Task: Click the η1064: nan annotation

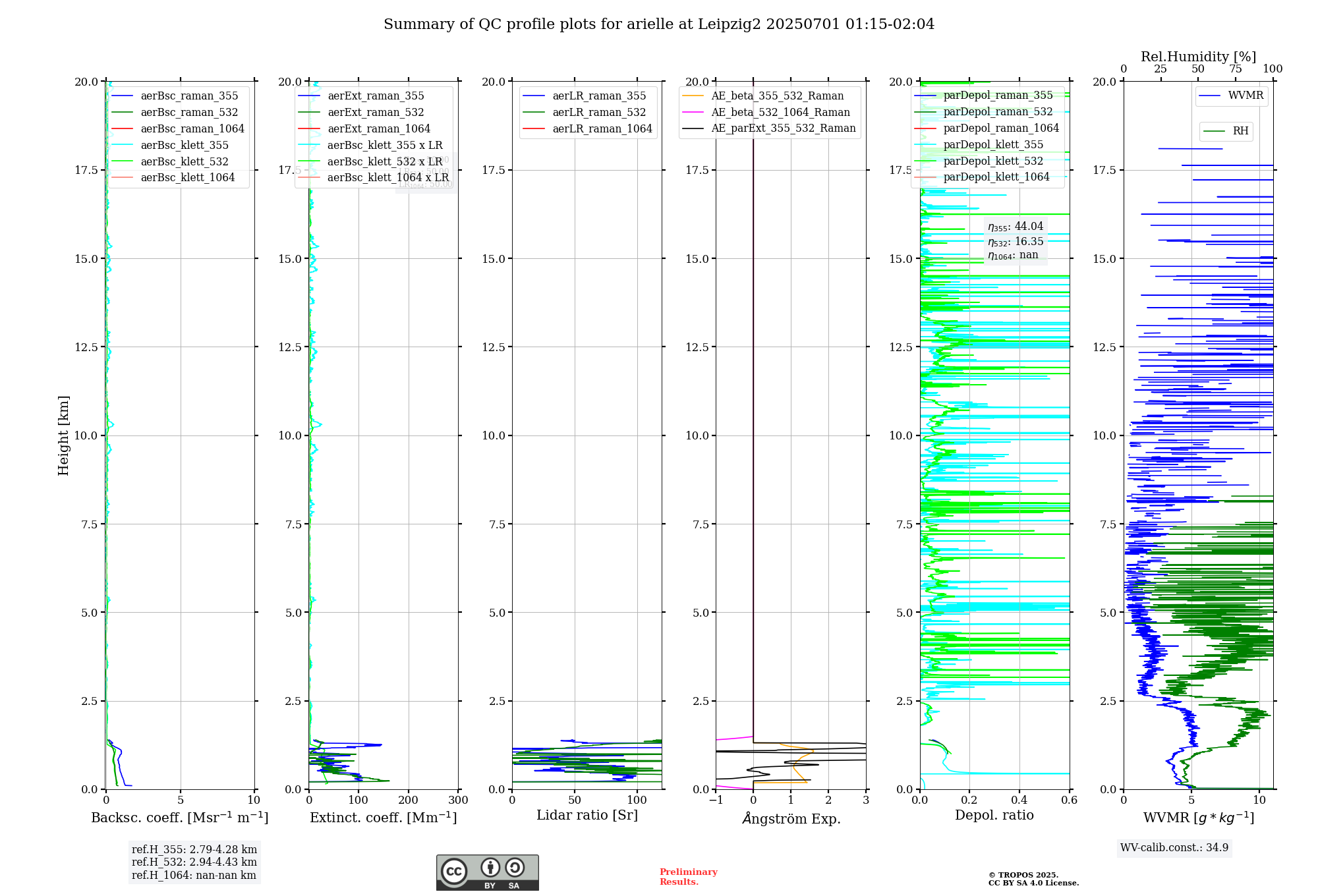Action: coord(1013,256)
